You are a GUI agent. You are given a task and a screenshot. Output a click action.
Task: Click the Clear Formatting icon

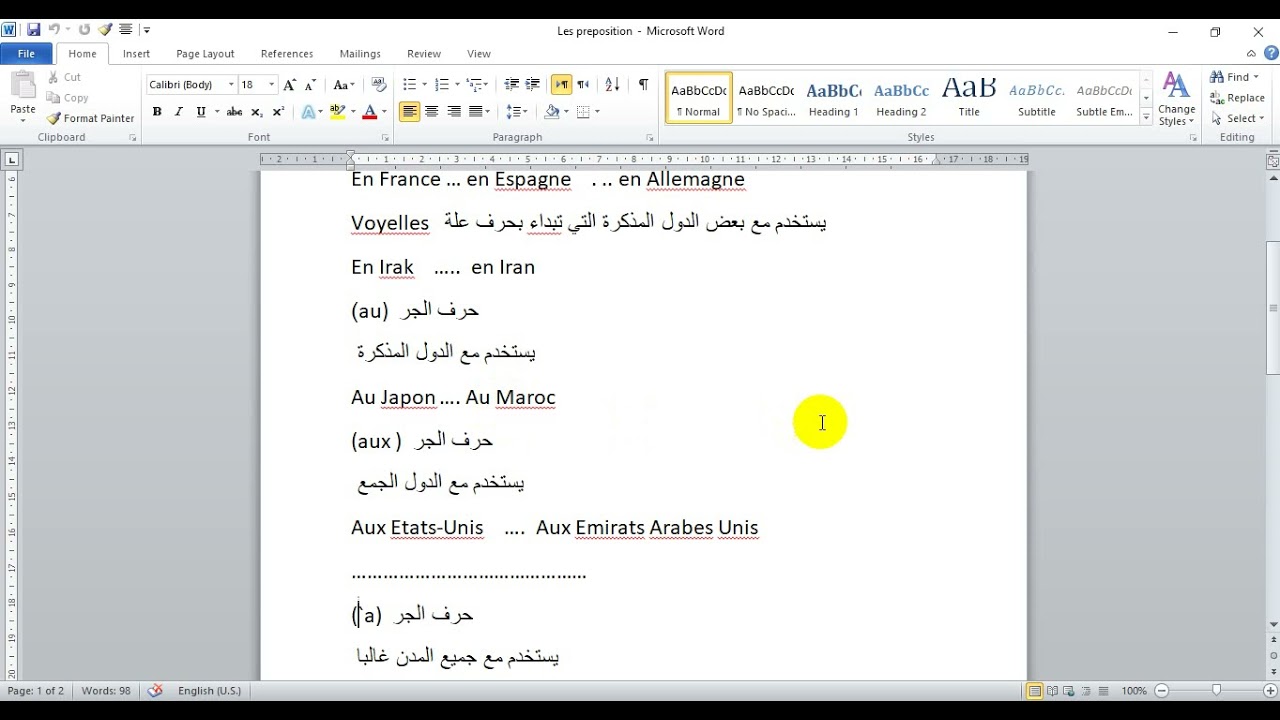click(379, 85)
